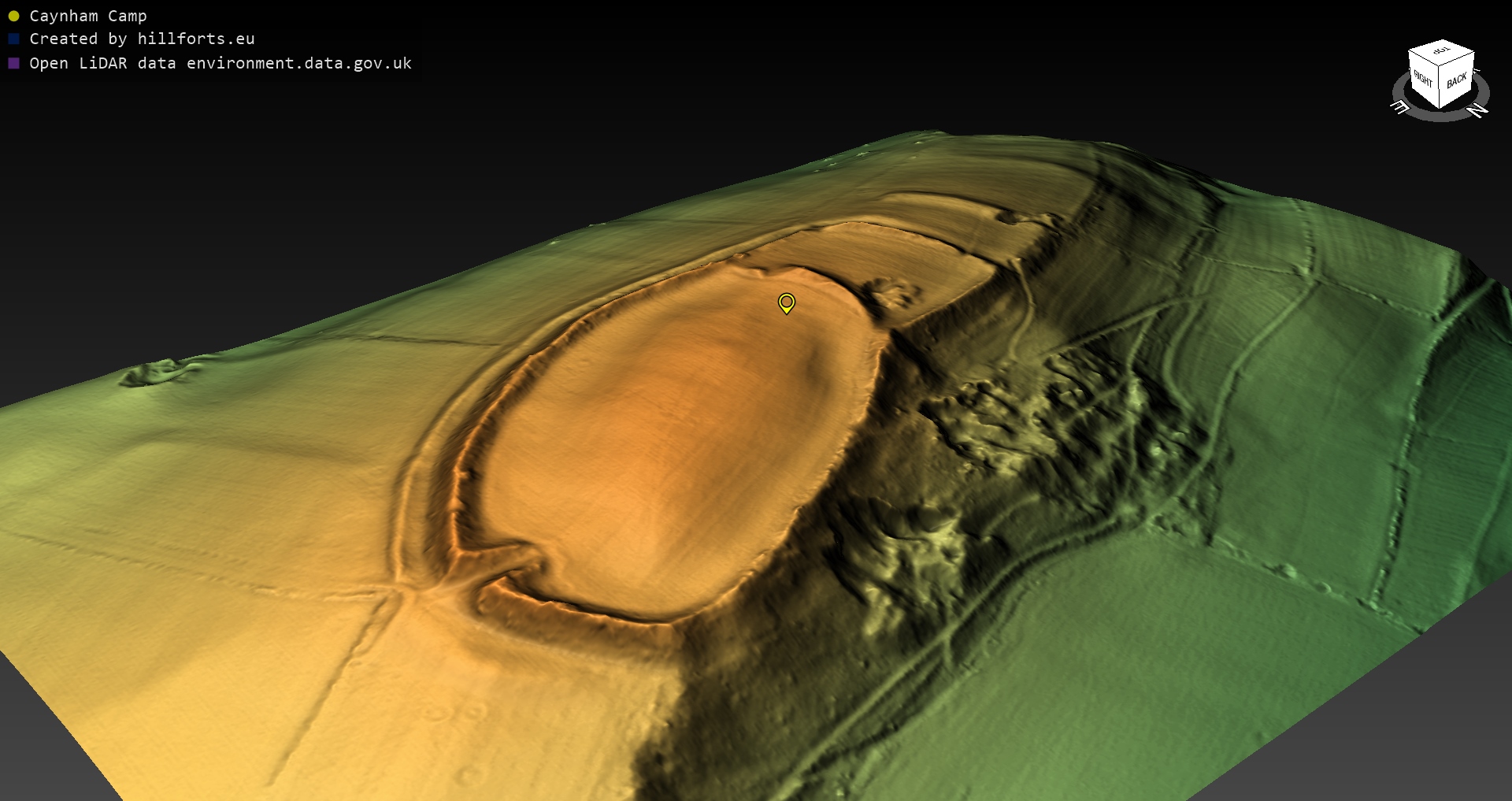Click the yellow location pin on the hillfort
The width and height of the screenshot is (1512, 801).
point(786,302)
